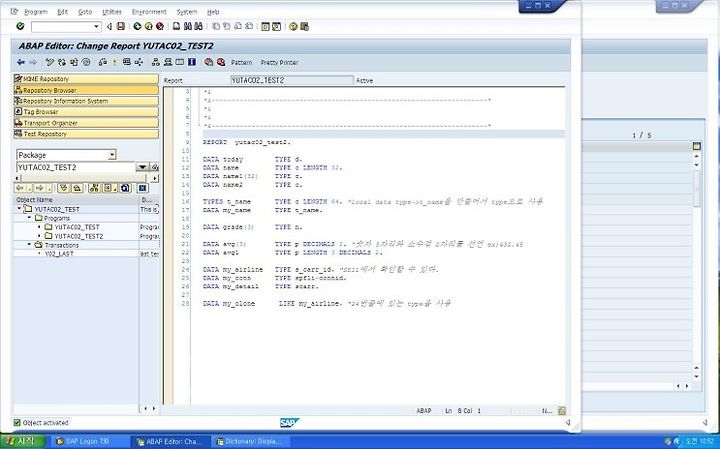Open the Repository Browser panel
Viewport: 720px width, 449px height.
(x=86, y=90)
